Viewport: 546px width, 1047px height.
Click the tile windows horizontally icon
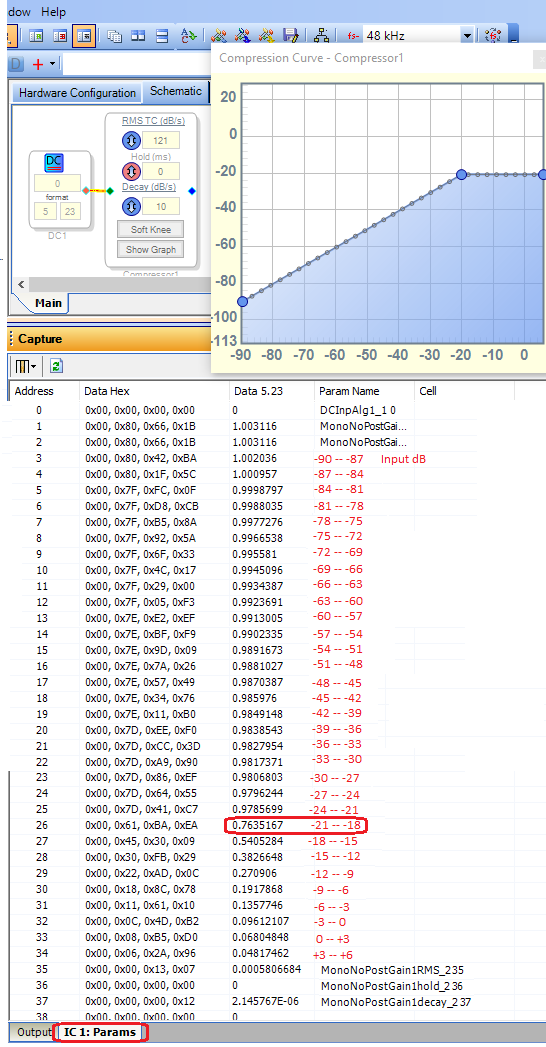[x=162, y=36]
